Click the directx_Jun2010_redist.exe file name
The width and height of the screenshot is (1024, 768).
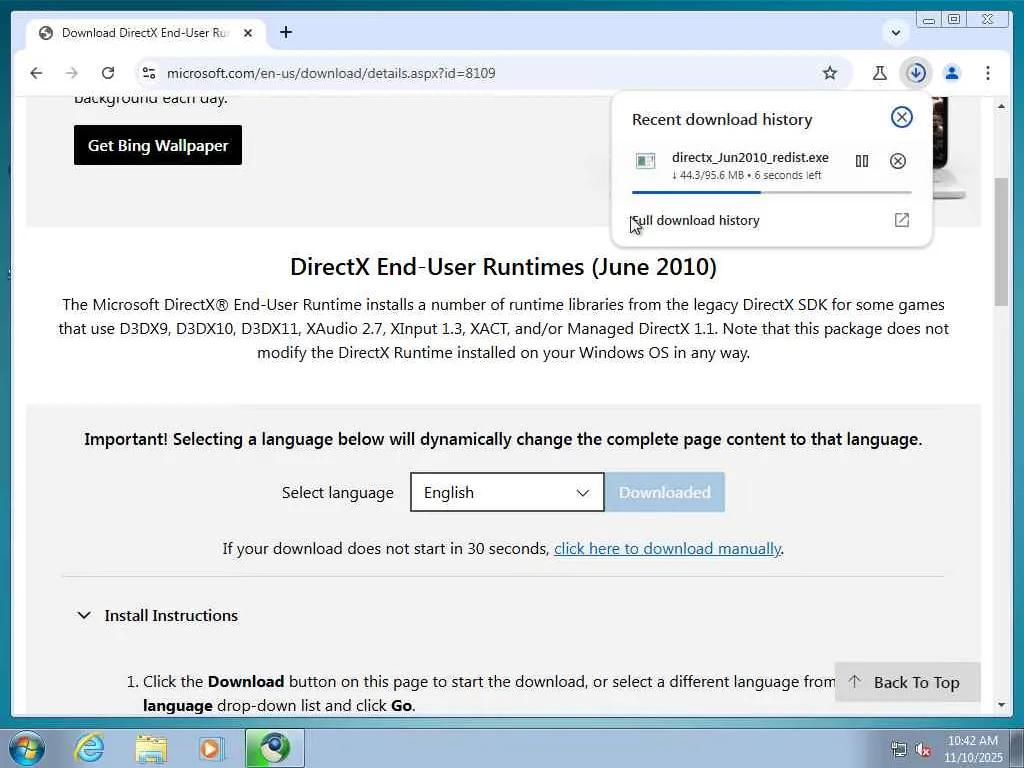750,157
